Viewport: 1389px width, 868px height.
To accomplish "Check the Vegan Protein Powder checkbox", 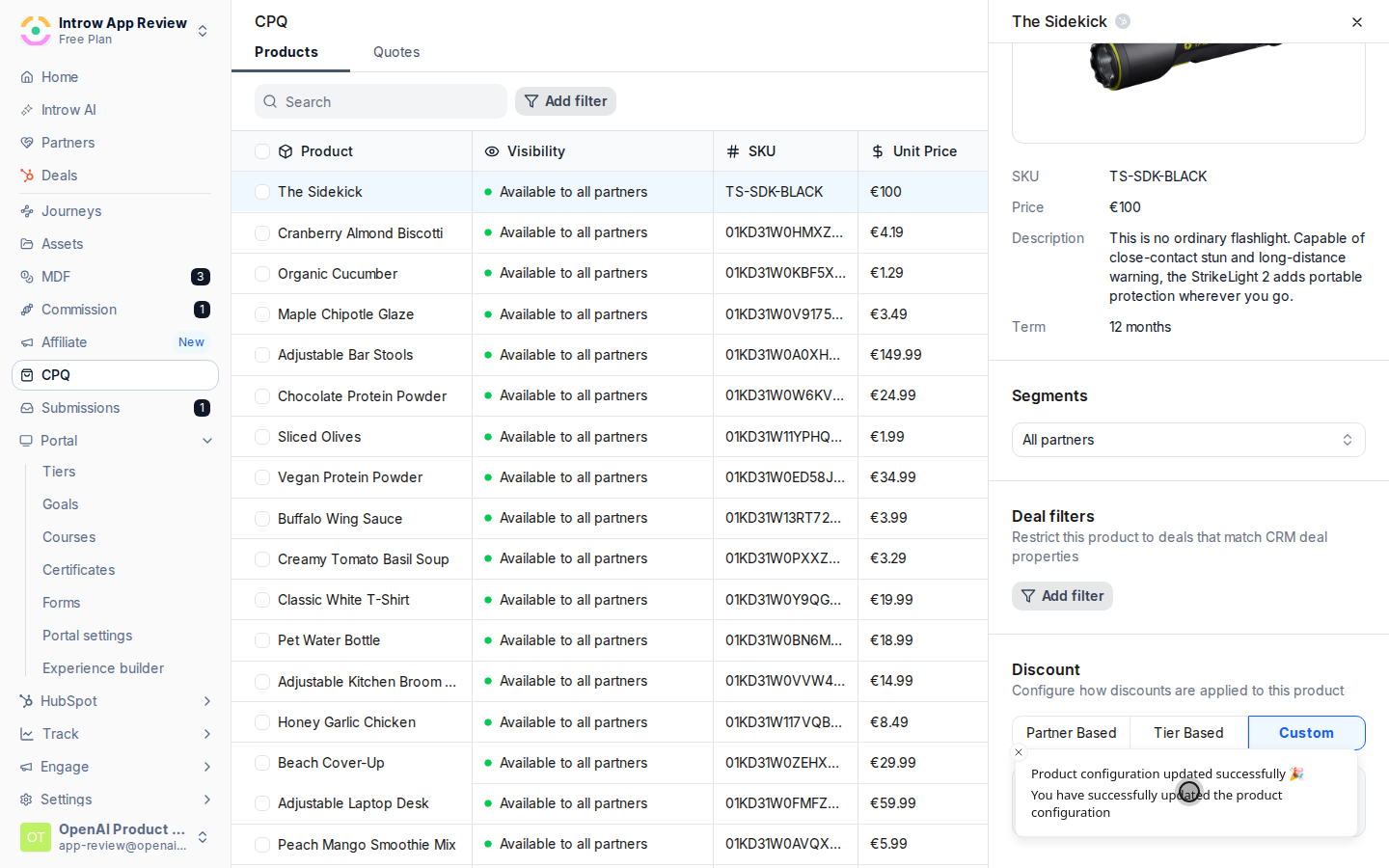I will click(x=262, y=477).
